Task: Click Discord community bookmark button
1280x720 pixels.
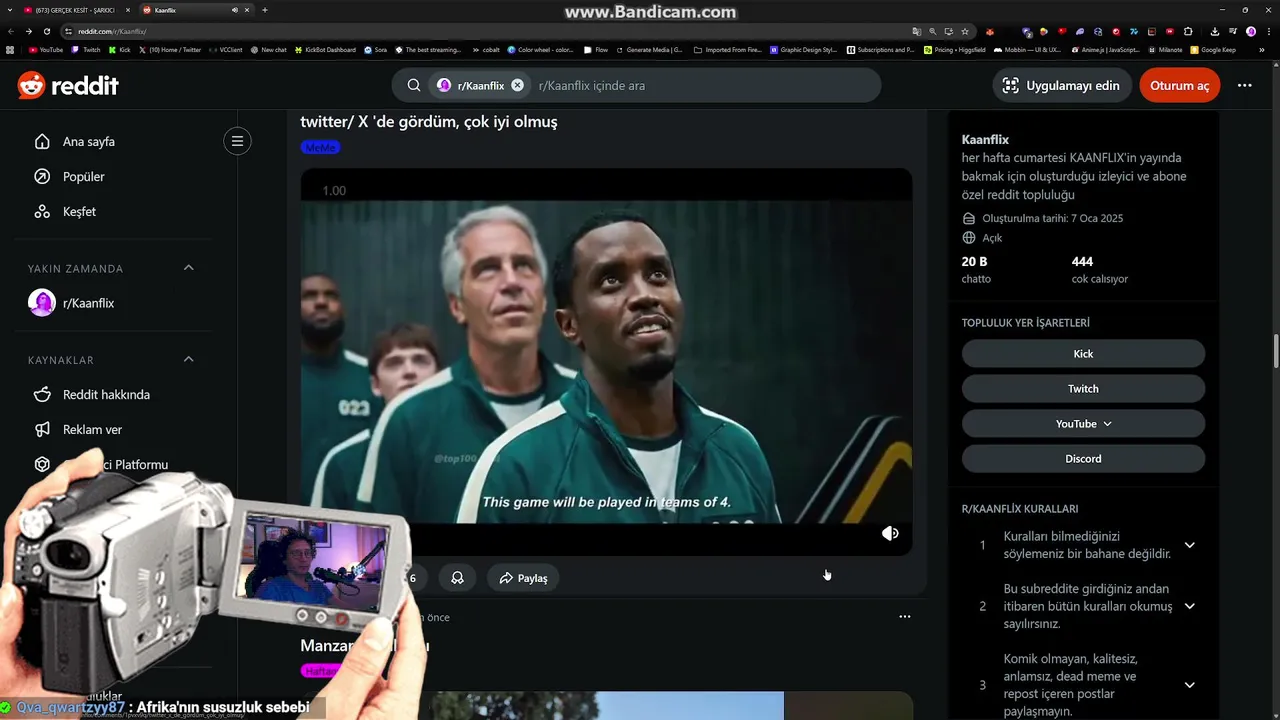Action: click(x=1083, y=458)
